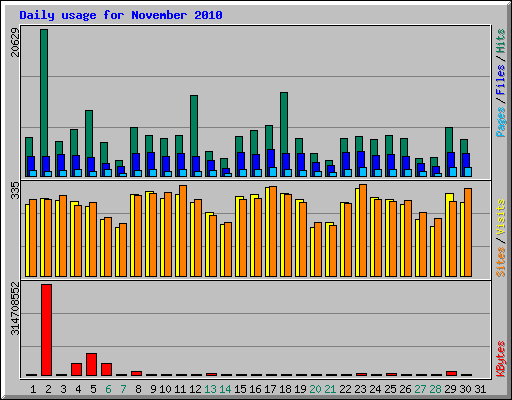Image resolution: width=512 pixels, height=400 pixels.
Task: Click the green hits bar for day 29
Action: point(449,140)
